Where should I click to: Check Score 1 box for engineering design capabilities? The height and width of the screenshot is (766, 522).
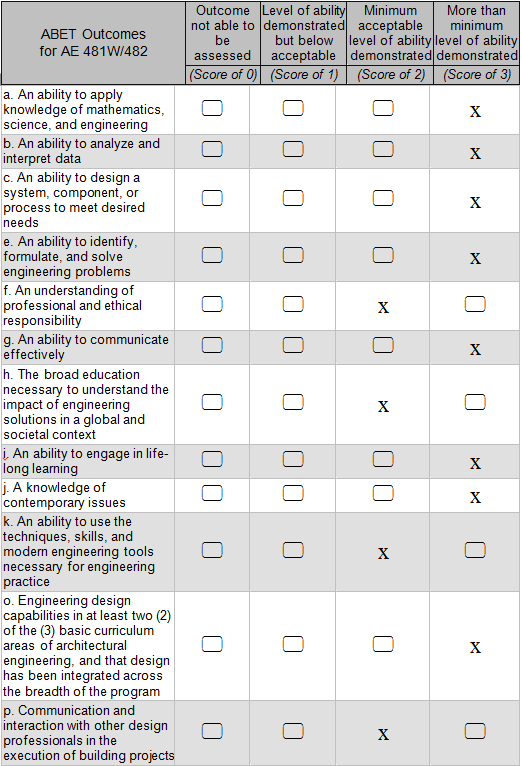tap(293, 644)
